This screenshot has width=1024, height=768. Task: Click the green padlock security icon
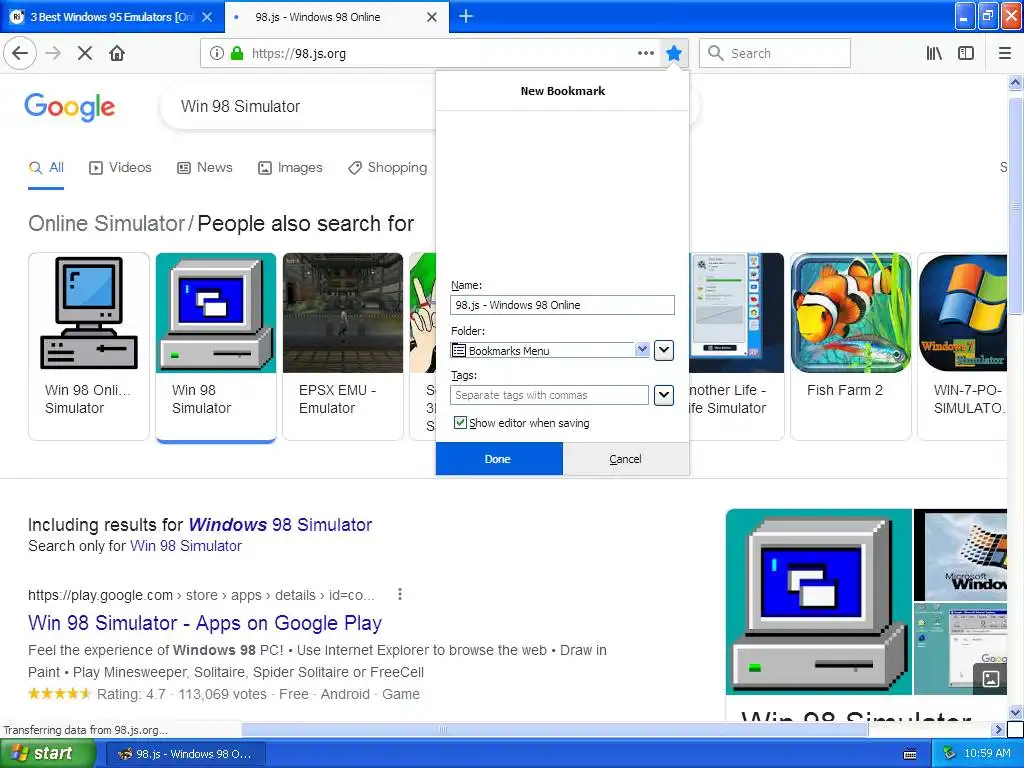click(237, 54)
